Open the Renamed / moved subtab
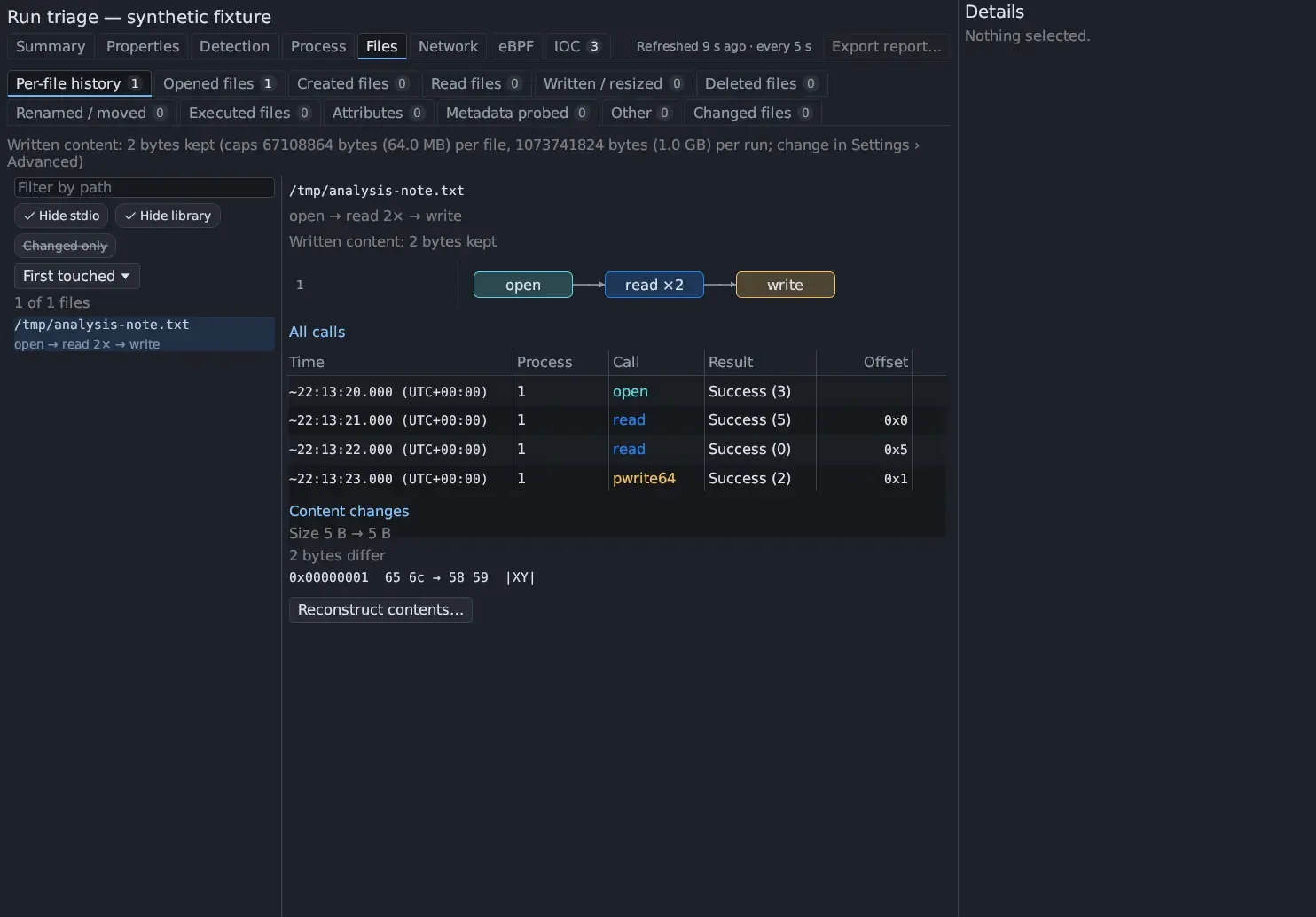The width and height of the screenshot is (1316, 917). (91, 113)
